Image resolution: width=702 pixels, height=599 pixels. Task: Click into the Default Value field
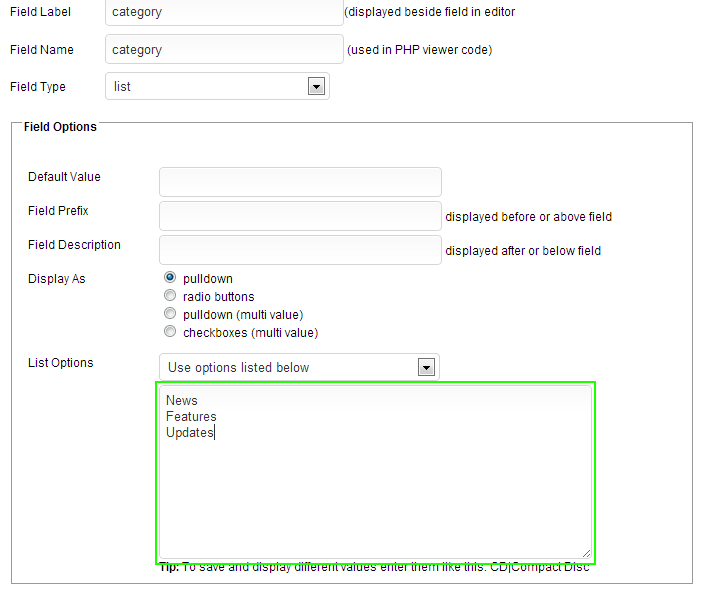(300, 182)
